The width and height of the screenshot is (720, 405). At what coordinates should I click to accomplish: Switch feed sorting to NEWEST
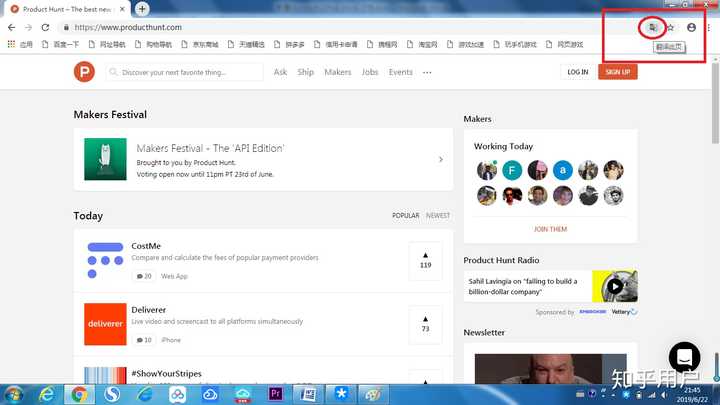[x=438, y=216]
